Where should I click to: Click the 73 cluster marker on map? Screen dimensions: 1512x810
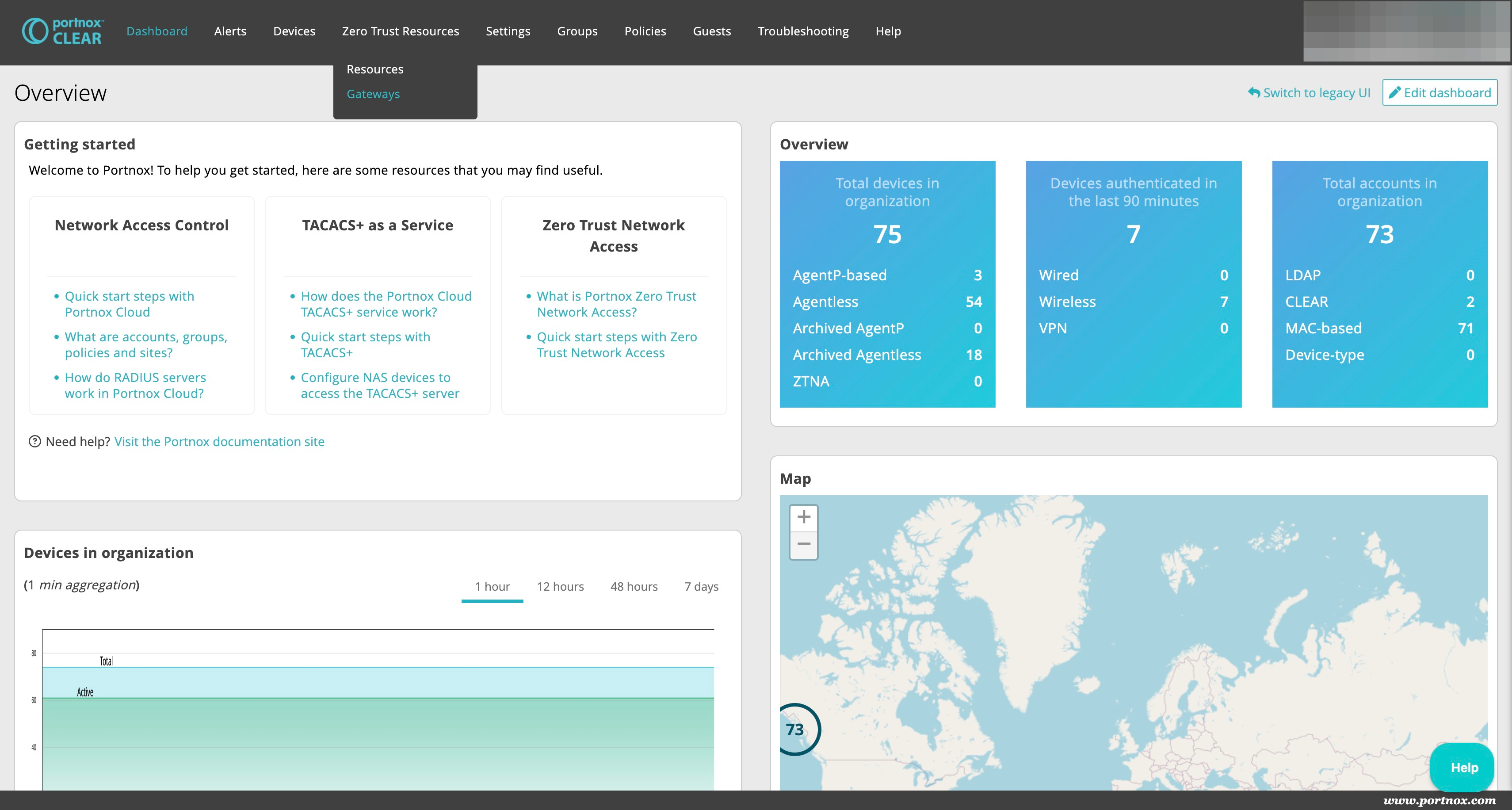[795, 730]
